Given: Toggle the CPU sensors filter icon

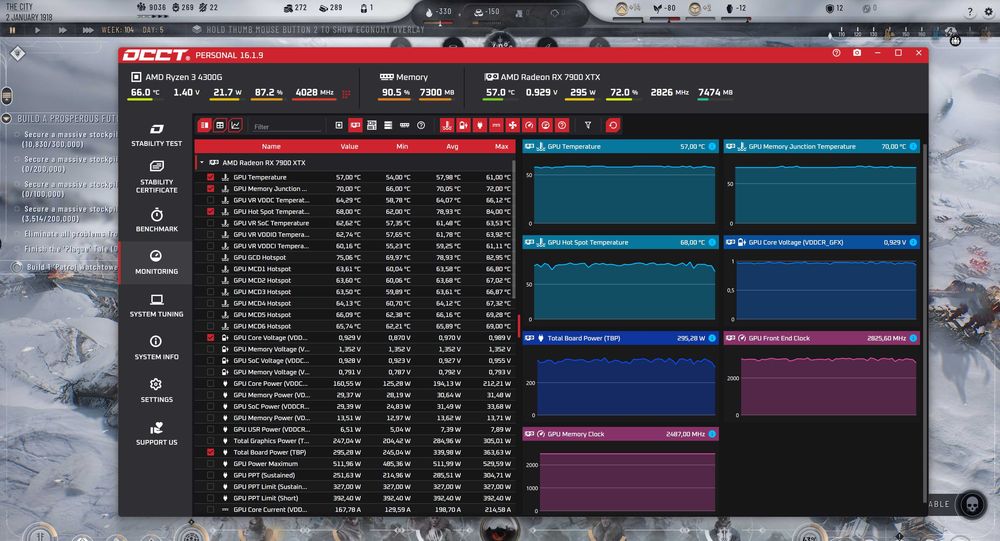Looking at the screenshot, I should pos(339,125).
